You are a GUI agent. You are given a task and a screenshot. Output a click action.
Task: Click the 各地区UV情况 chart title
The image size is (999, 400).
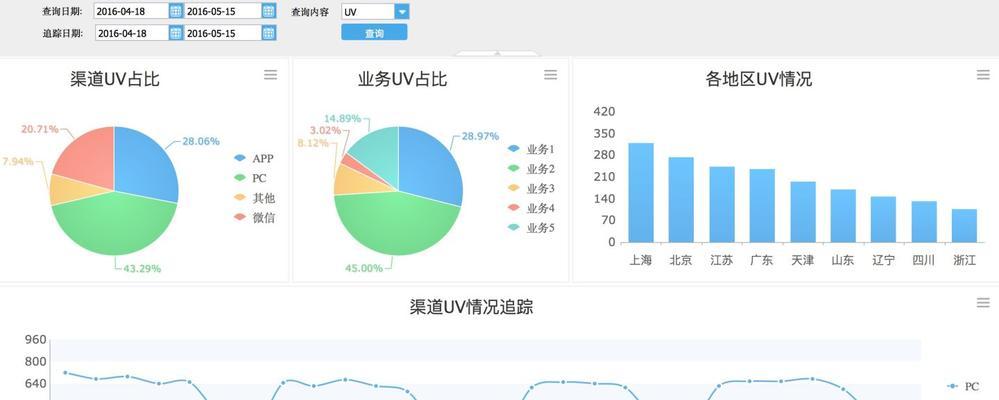[x=759, y=80]
